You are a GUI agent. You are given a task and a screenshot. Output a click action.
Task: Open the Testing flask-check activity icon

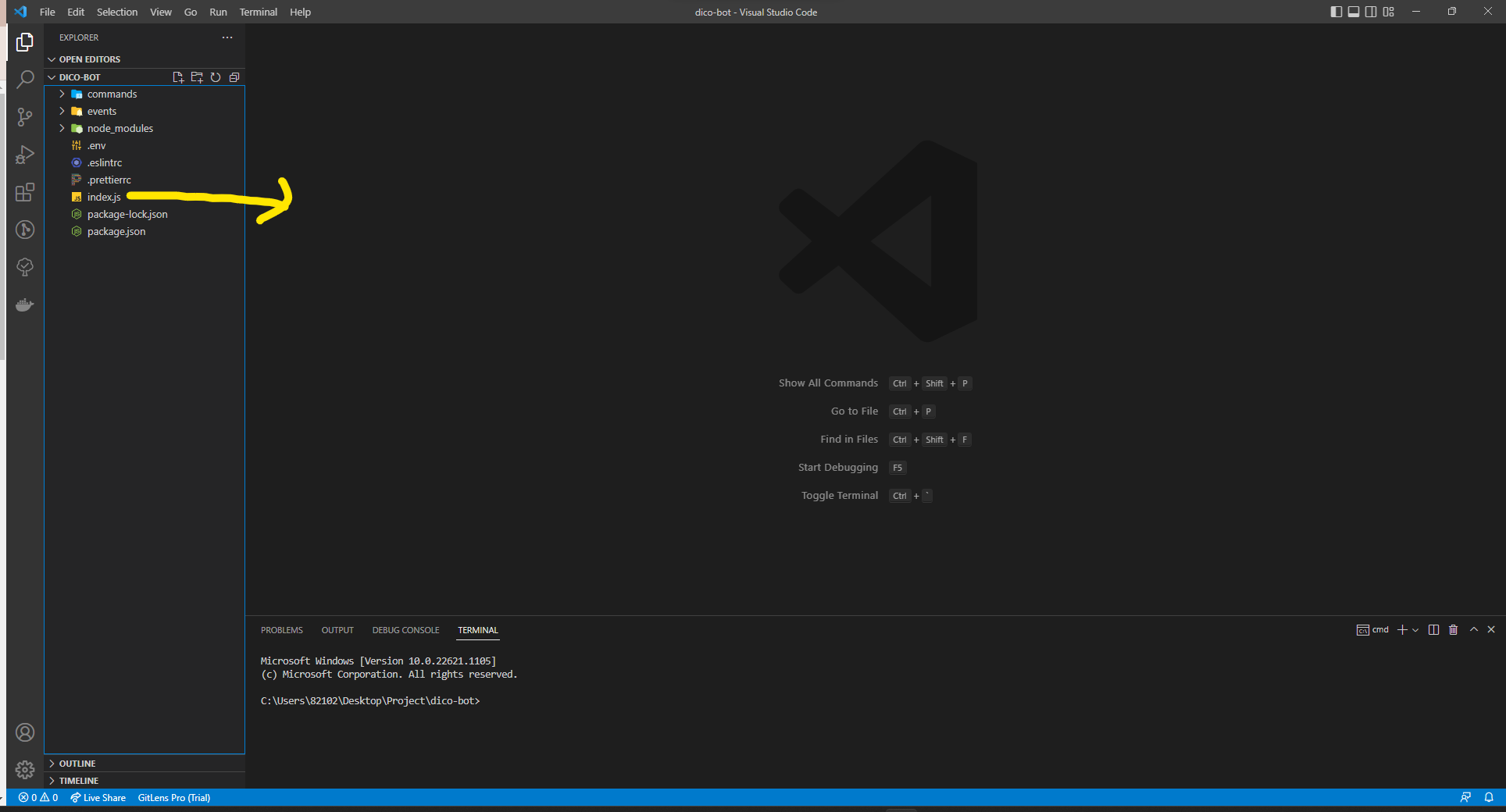(x=25, y=267)
